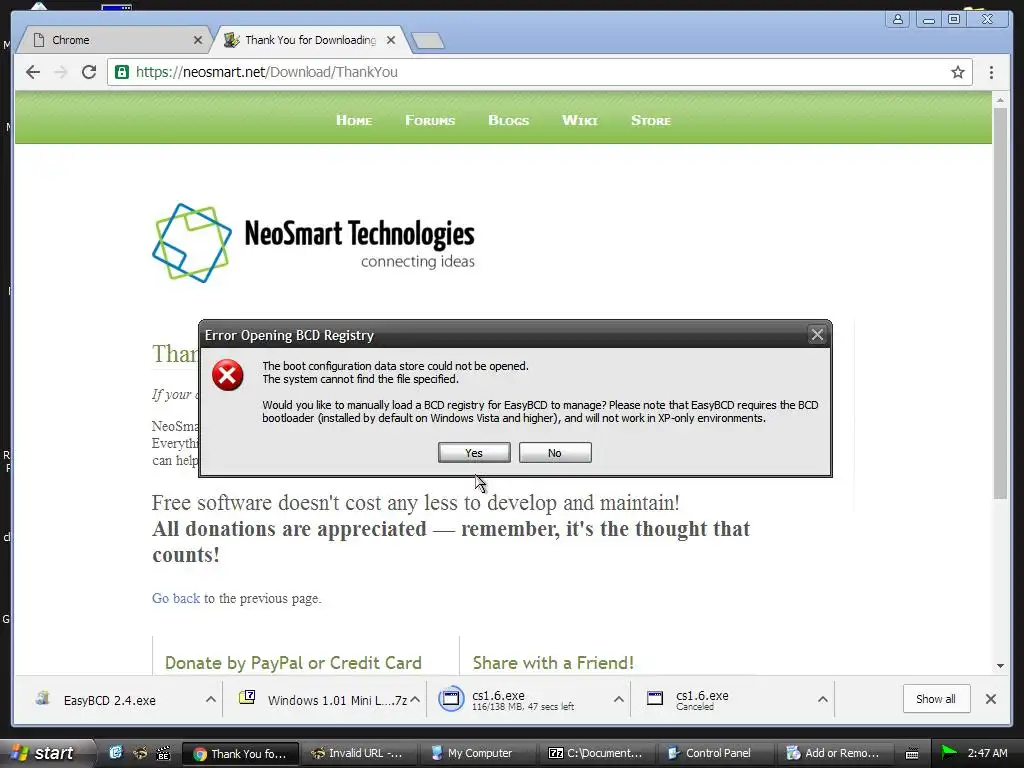
Task: Click No in the BCD Registry error dialog
Action: click(555, 453)
